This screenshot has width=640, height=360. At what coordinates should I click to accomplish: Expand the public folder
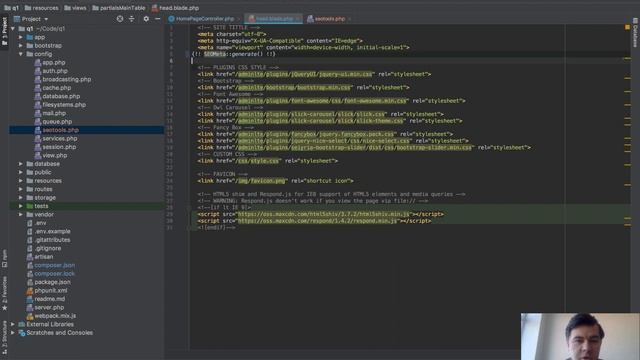pos(20,172)
